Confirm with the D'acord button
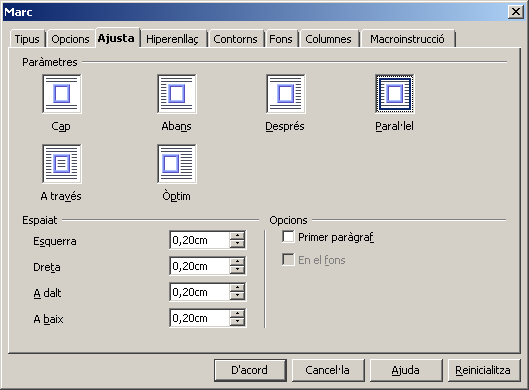This screenshot has height=390, width=529. click(250, 370)
